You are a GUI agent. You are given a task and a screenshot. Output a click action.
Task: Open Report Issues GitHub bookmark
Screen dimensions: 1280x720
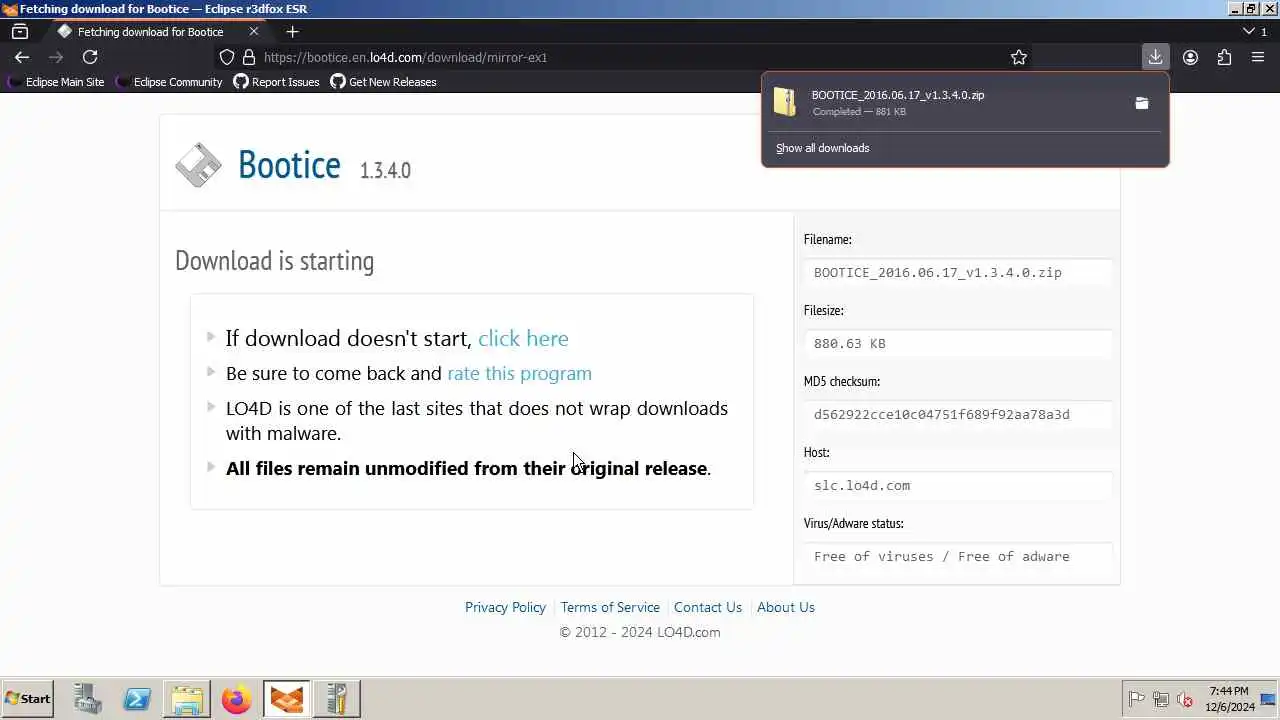pyautogui.click(x=277, y=82)
